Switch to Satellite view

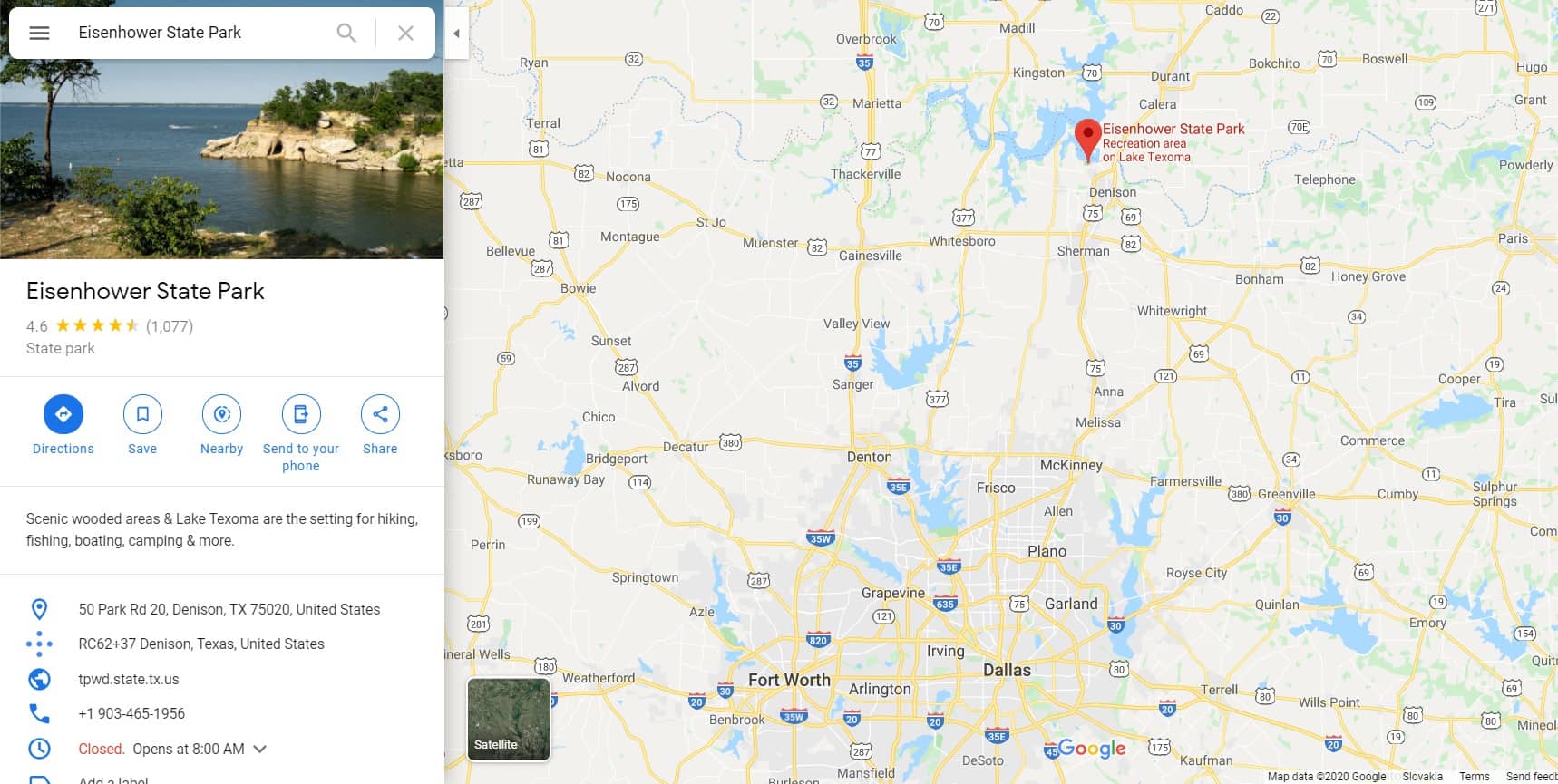point(509,720)
